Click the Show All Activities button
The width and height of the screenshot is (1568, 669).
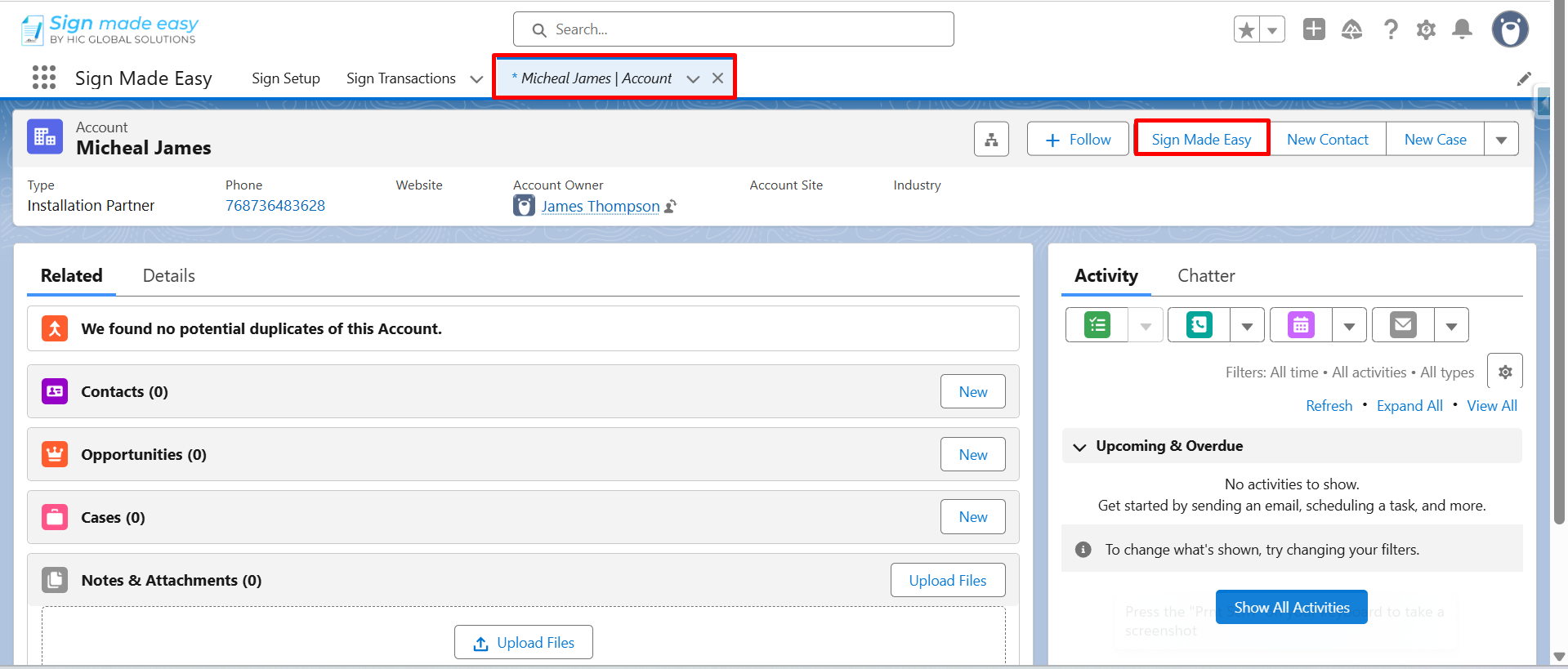(1291, 607)
